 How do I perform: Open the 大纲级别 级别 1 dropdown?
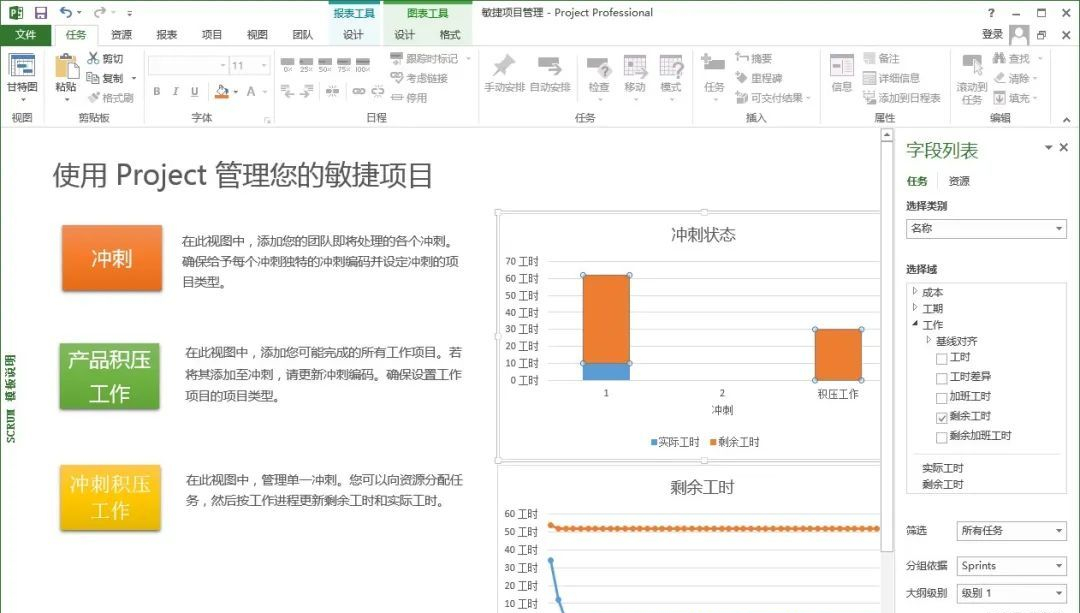tap(1011, 592)
